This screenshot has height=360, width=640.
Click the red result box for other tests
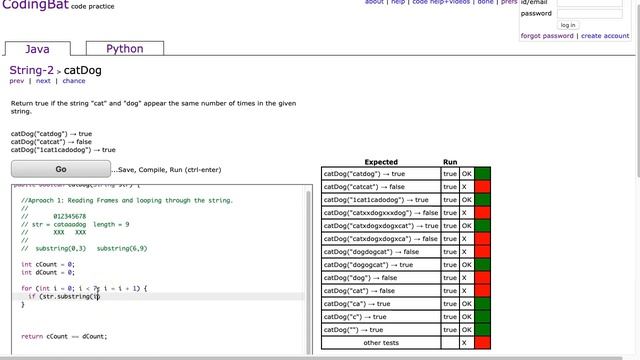point(482,342)
